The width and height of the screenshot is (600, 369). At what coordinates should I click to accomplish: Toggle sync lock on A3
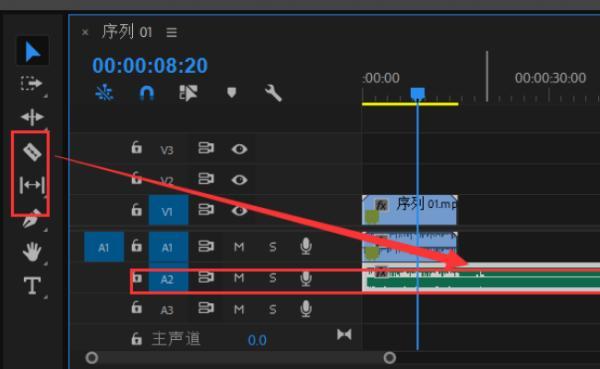(x=206, y=308)
